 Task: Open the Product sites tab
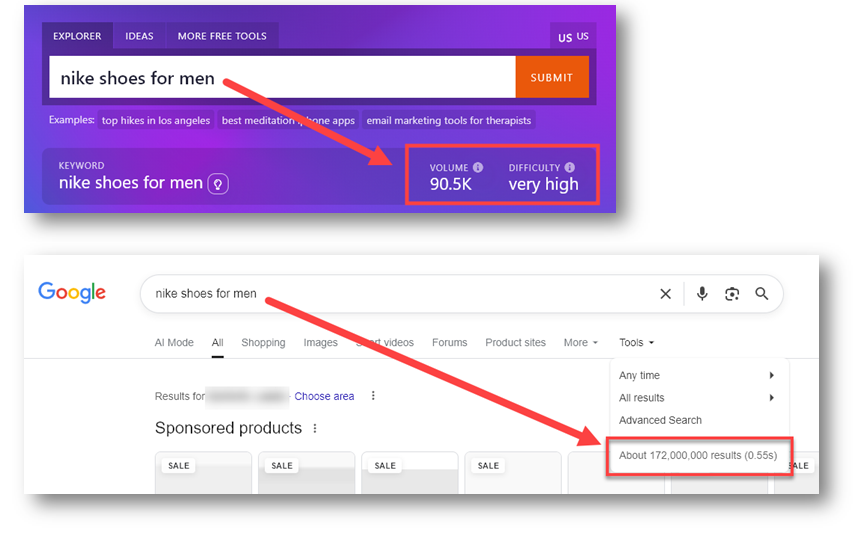click(515, 343)
